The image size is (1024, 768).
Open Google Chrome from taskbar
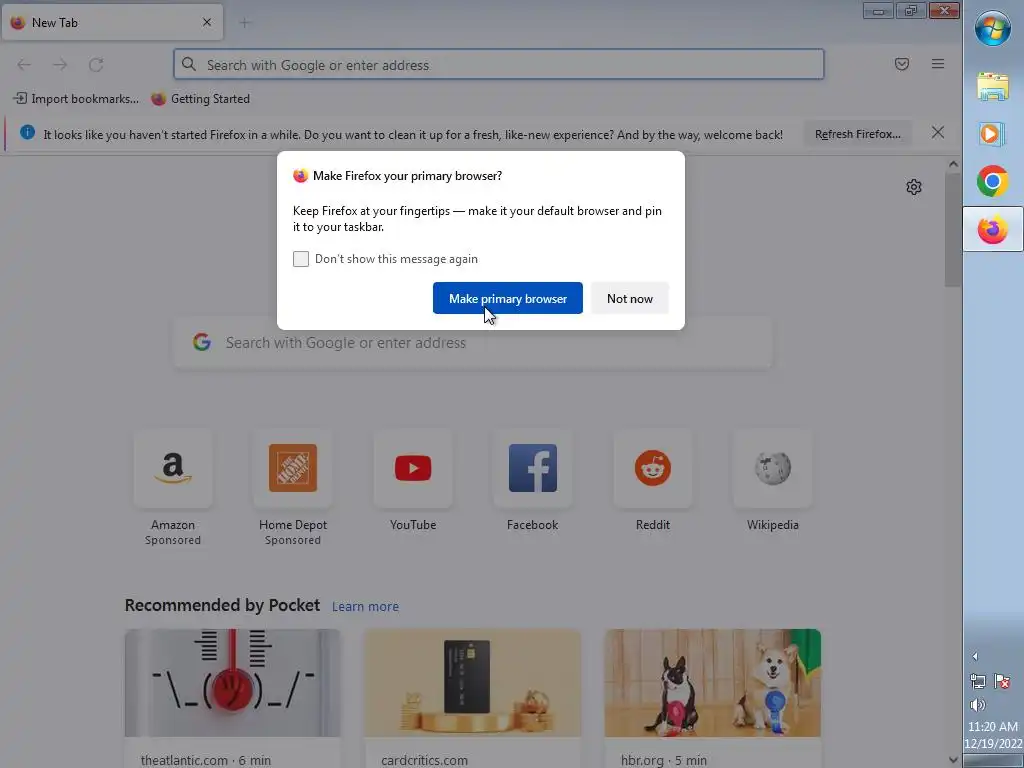(x=993, y=182)
